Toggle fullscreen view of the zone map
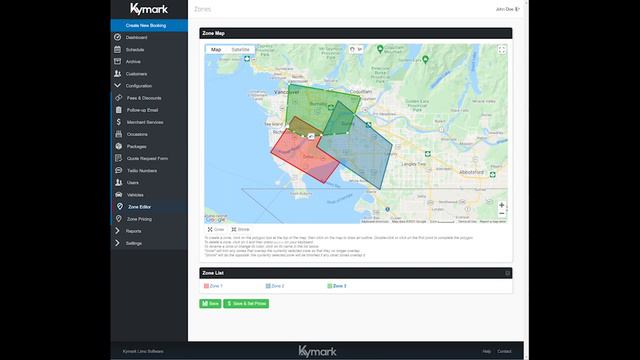The width and height of the screenshot is (640, 360). point(502,50)
